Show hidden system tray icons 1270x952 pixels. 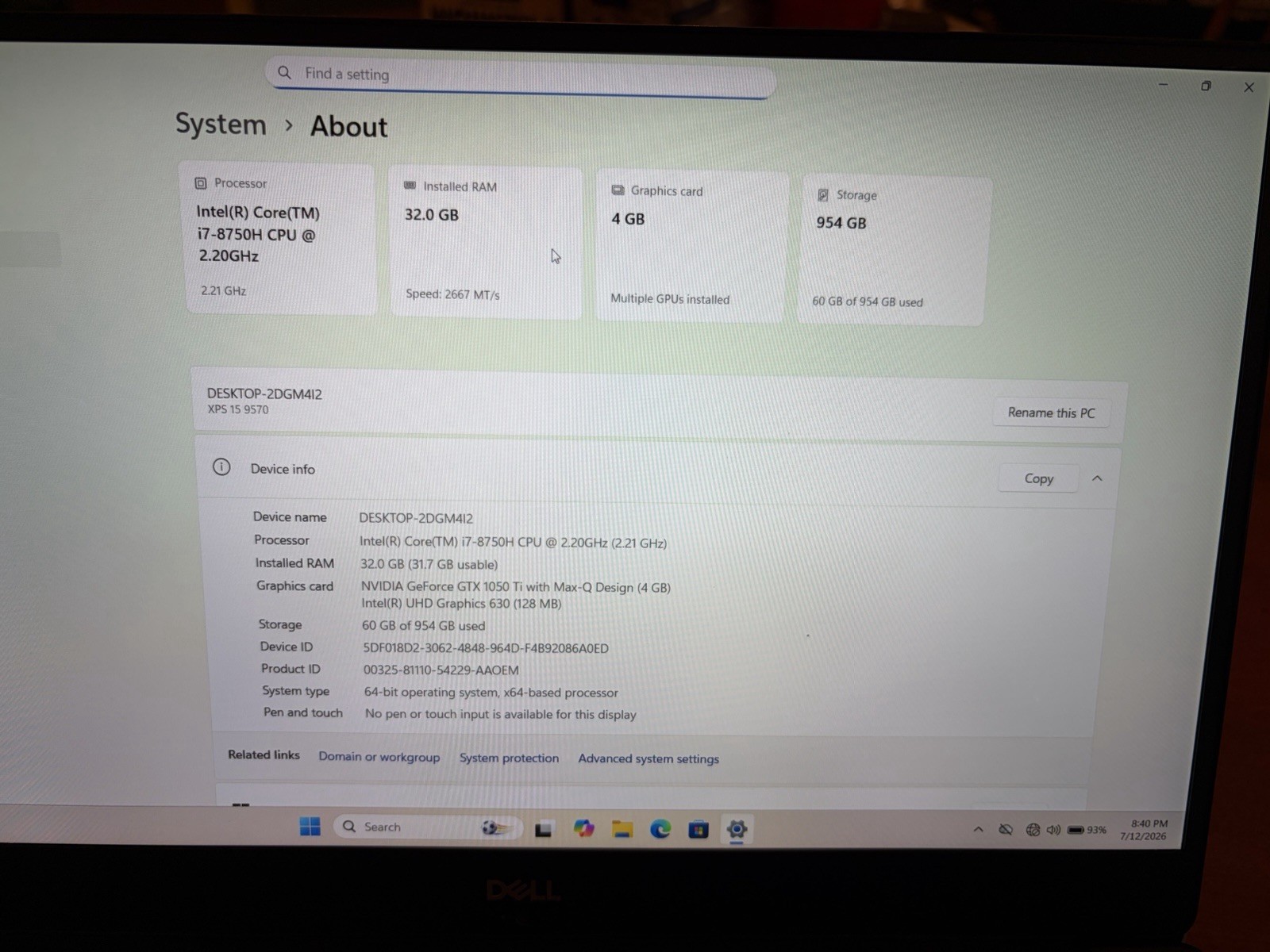coord(978,830)
